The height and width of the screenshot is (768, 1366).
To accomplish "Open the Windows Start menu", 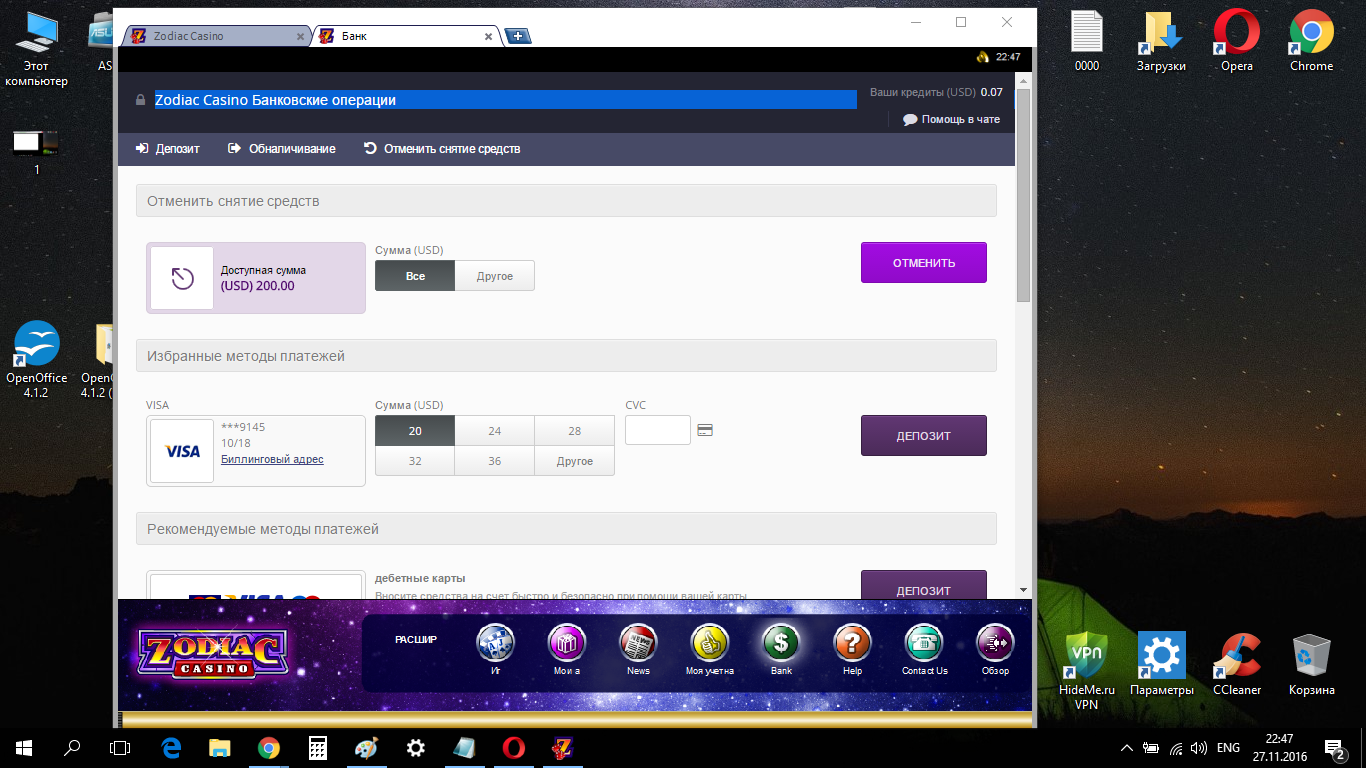I will [x=23, y=747].
